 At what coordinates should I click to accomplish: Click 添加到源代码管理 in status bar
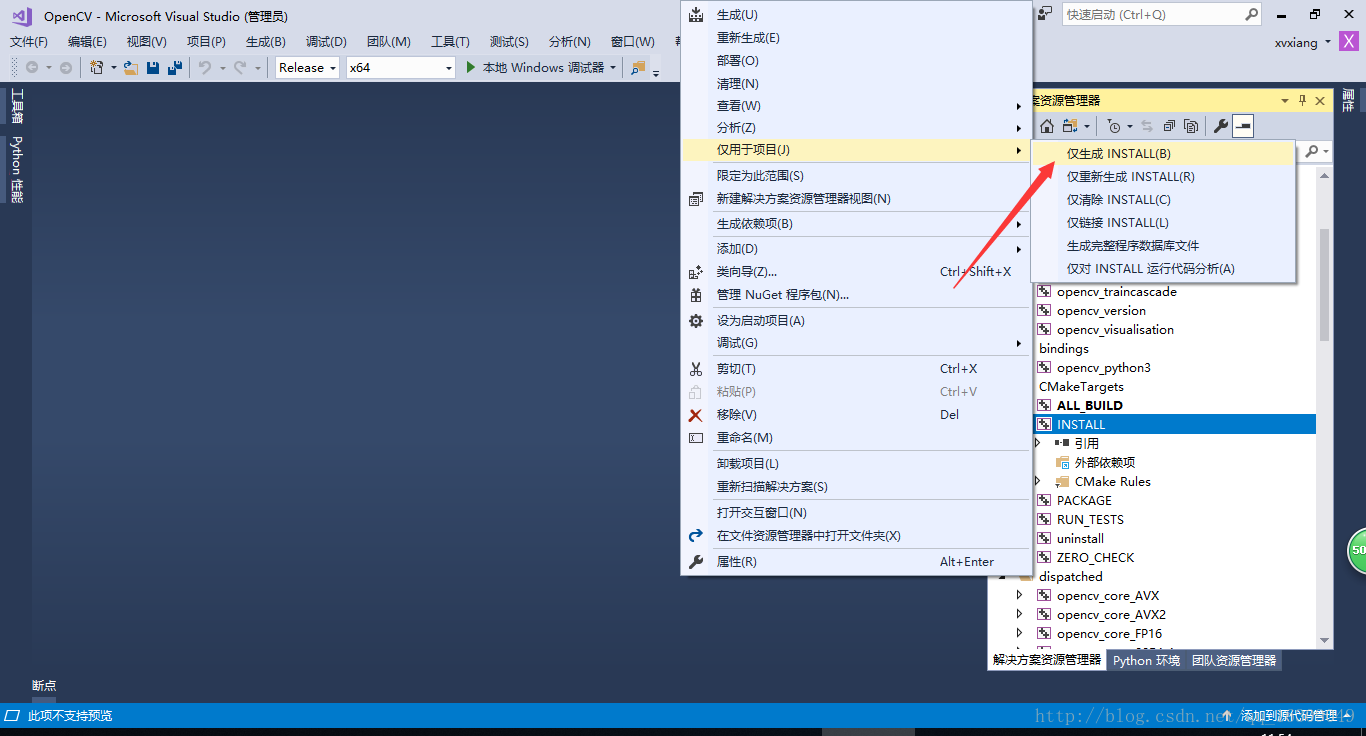(x=1289, y=716)
